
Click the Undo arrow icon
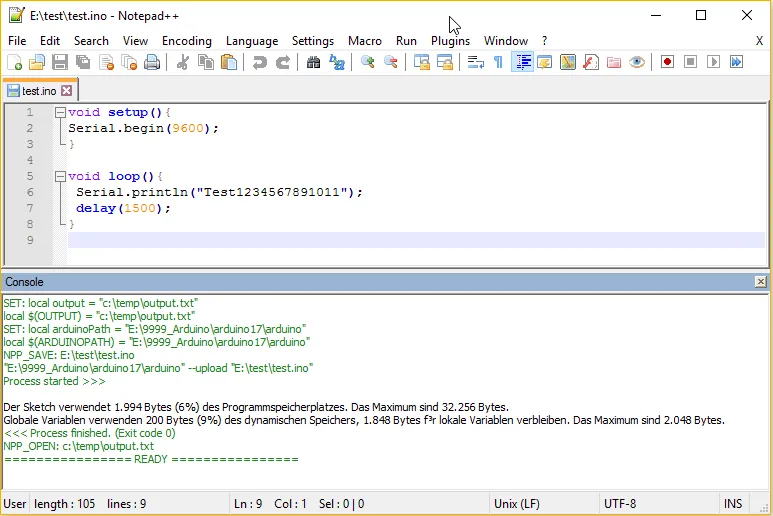click(x=259, y=63)
